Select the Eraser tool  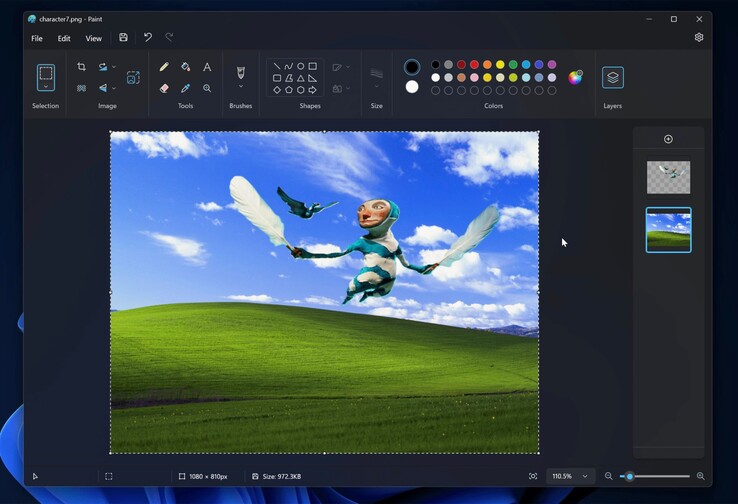coord(164,88)
